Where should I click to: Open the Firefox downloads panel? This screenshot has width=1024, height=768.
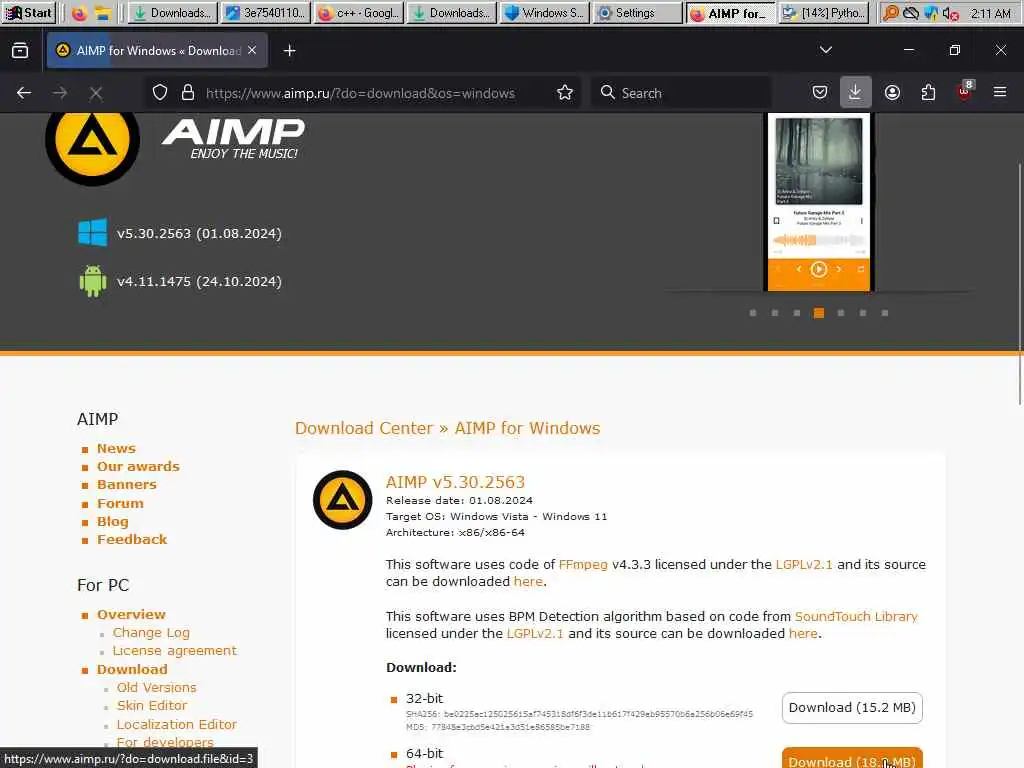[x=855, y=93]
